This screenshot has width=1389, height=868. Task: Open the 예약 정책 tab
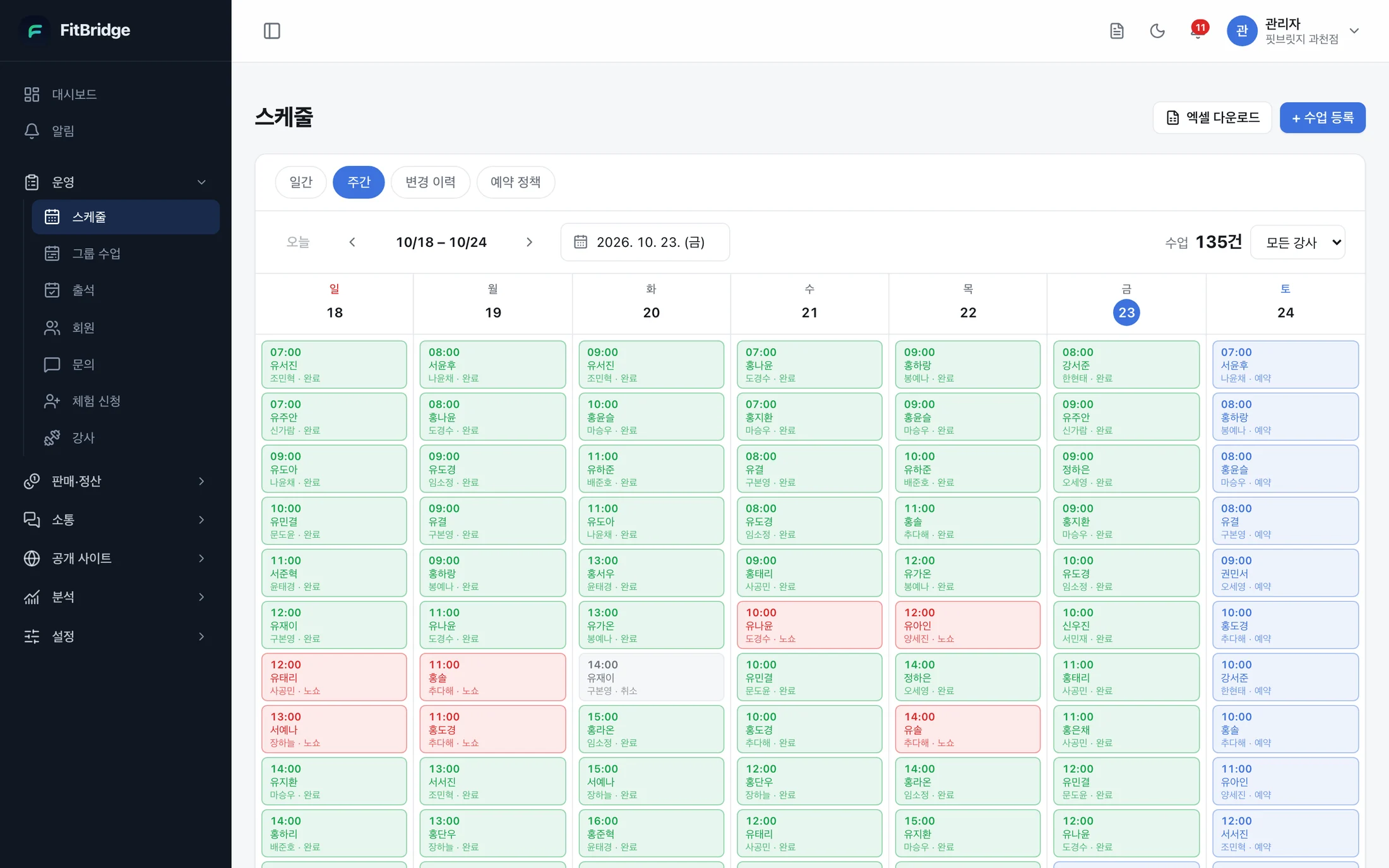pyautogui.click(x=515, y=182)
